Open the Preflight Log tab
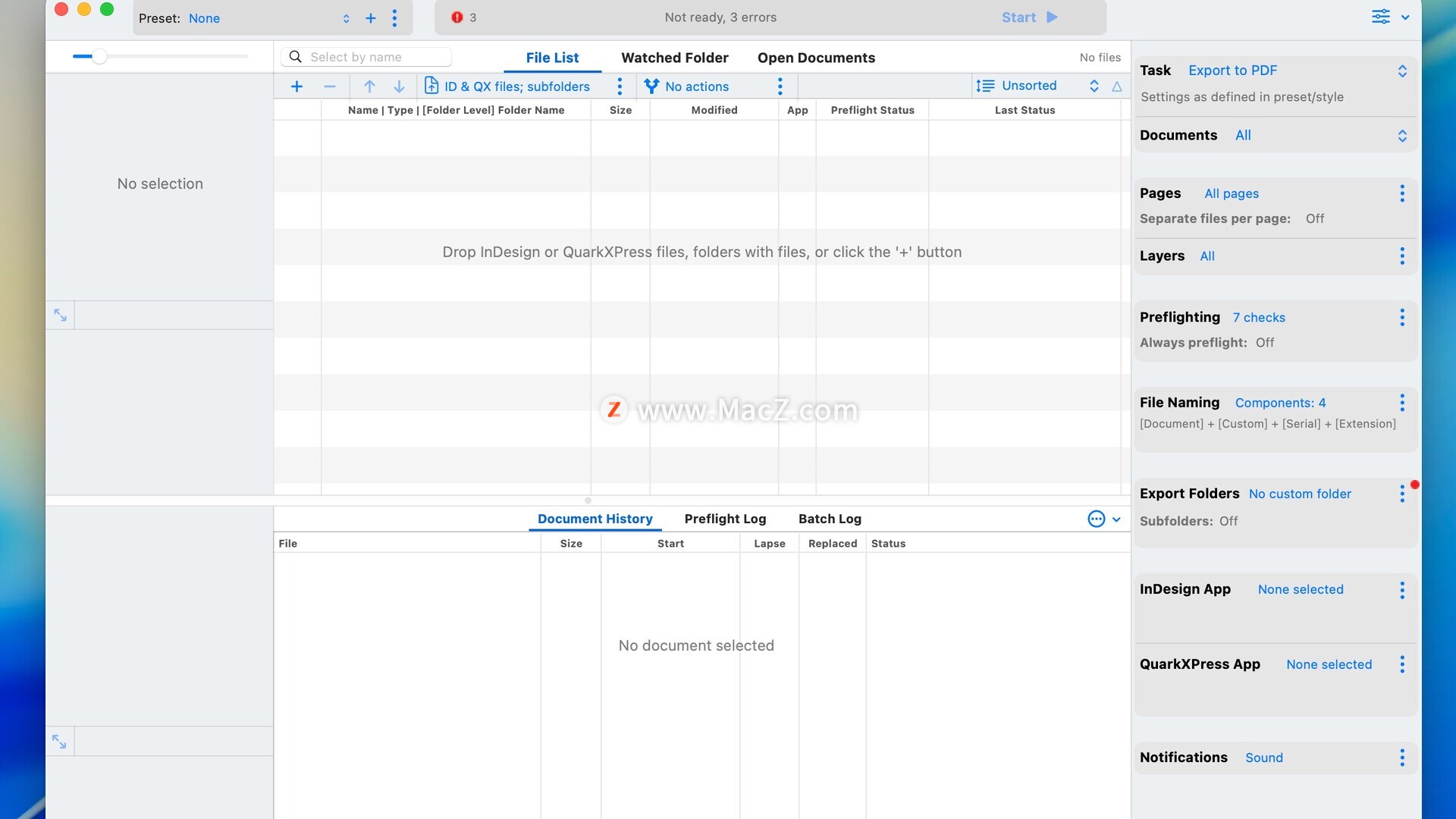 pyautogui.click(x=725, y=519)
